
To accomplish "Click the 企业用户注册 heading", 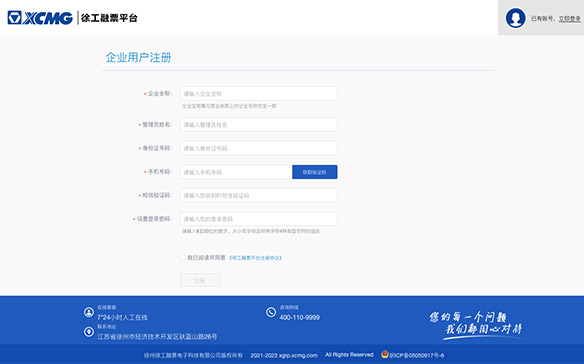I will (x=138, y=57).
